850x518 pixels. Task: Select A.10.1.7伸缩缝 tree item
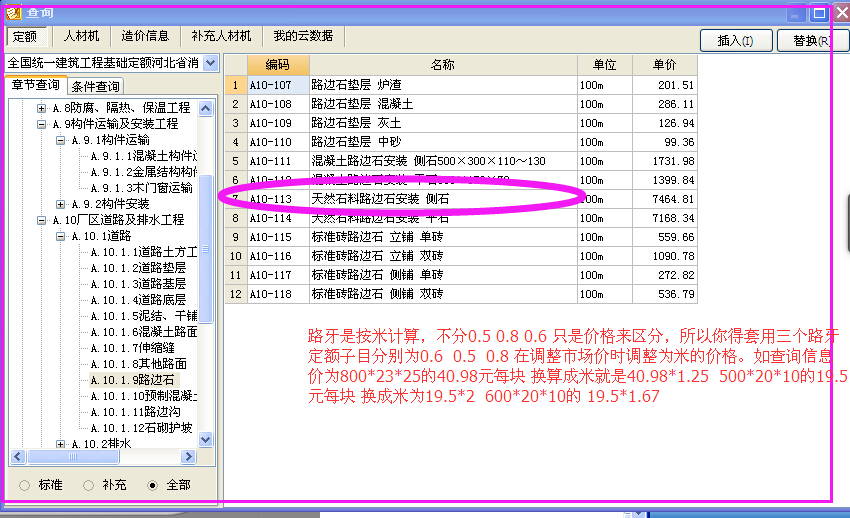tap(132, 348)
